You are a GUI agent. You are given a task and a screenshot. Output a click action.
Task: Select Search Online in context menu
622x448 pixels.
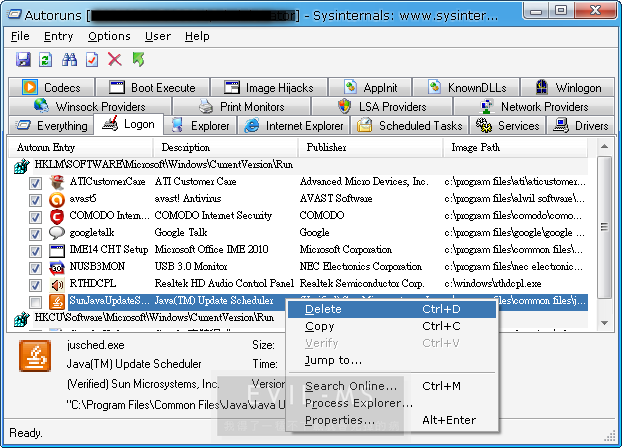coord(351,386)
